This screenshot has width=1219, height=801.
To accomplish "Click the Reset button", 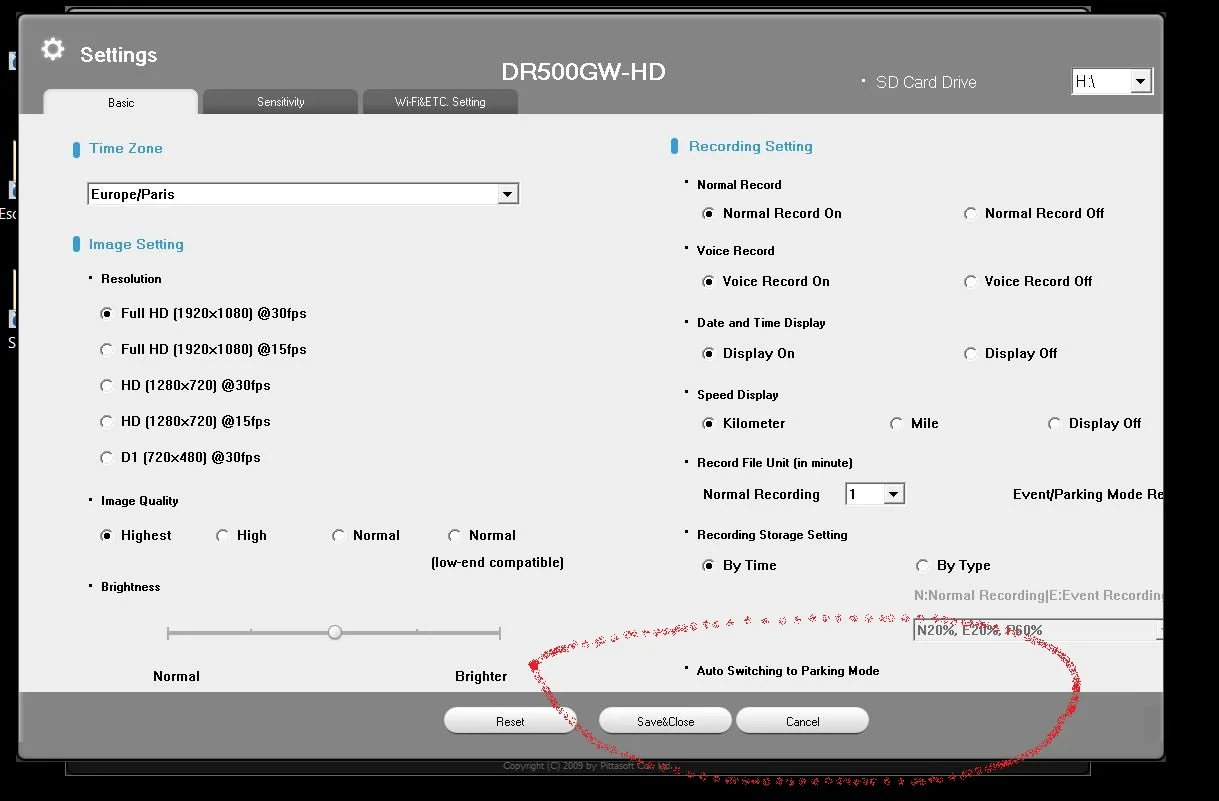I will coord(510,721).
